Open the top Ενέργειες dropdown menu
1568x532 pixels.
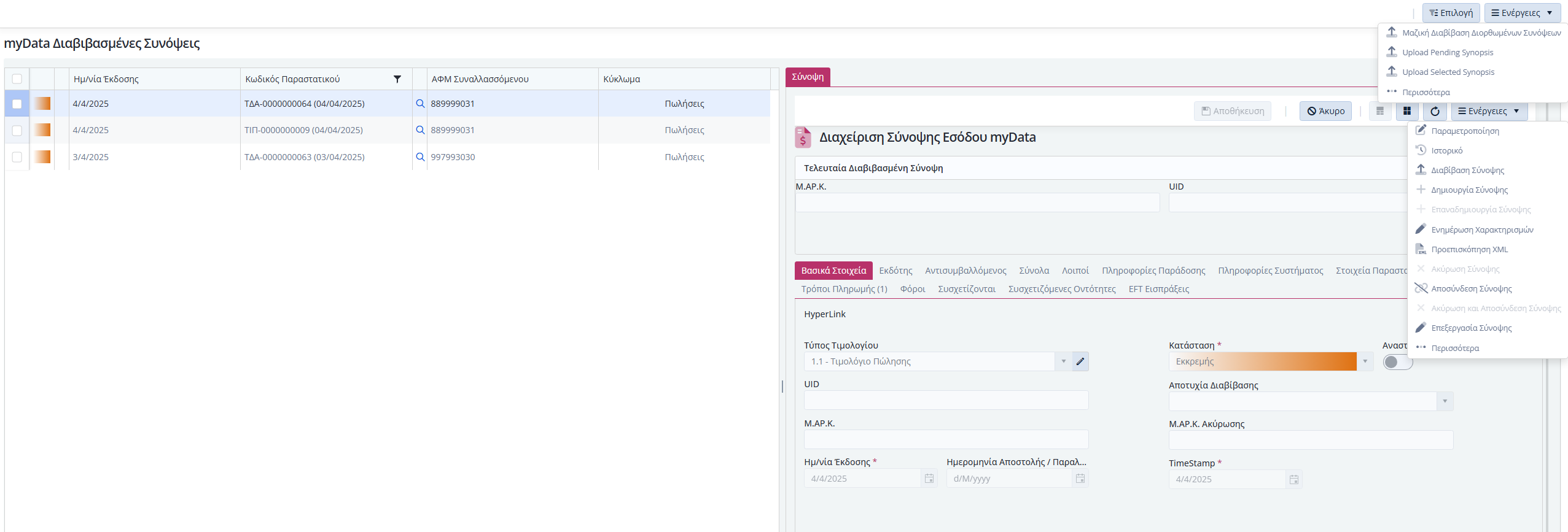(x=1522, y=13)
